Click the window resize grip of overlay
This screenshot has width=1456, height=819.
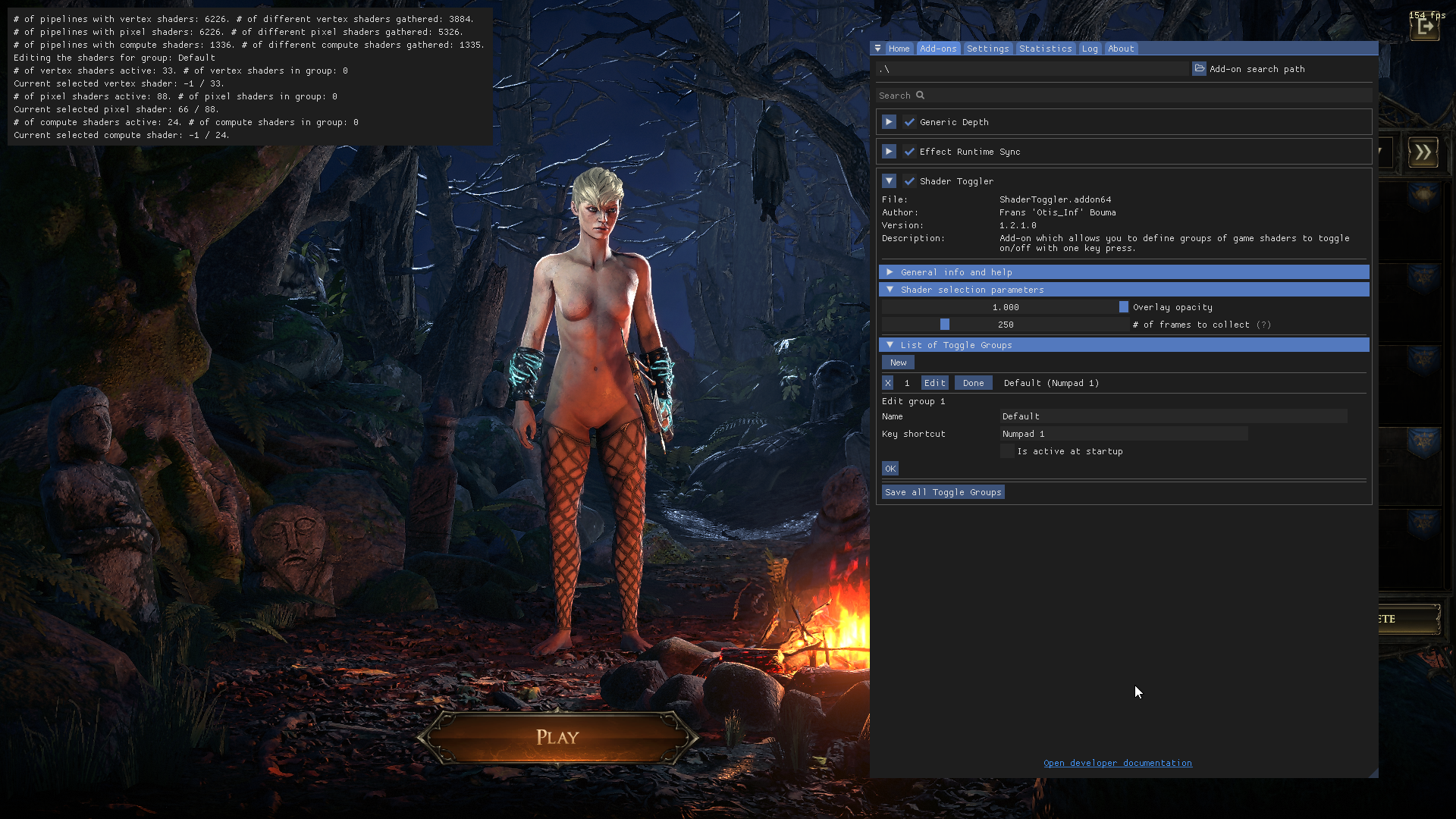pyautogui.click(x=1373, y=773)
